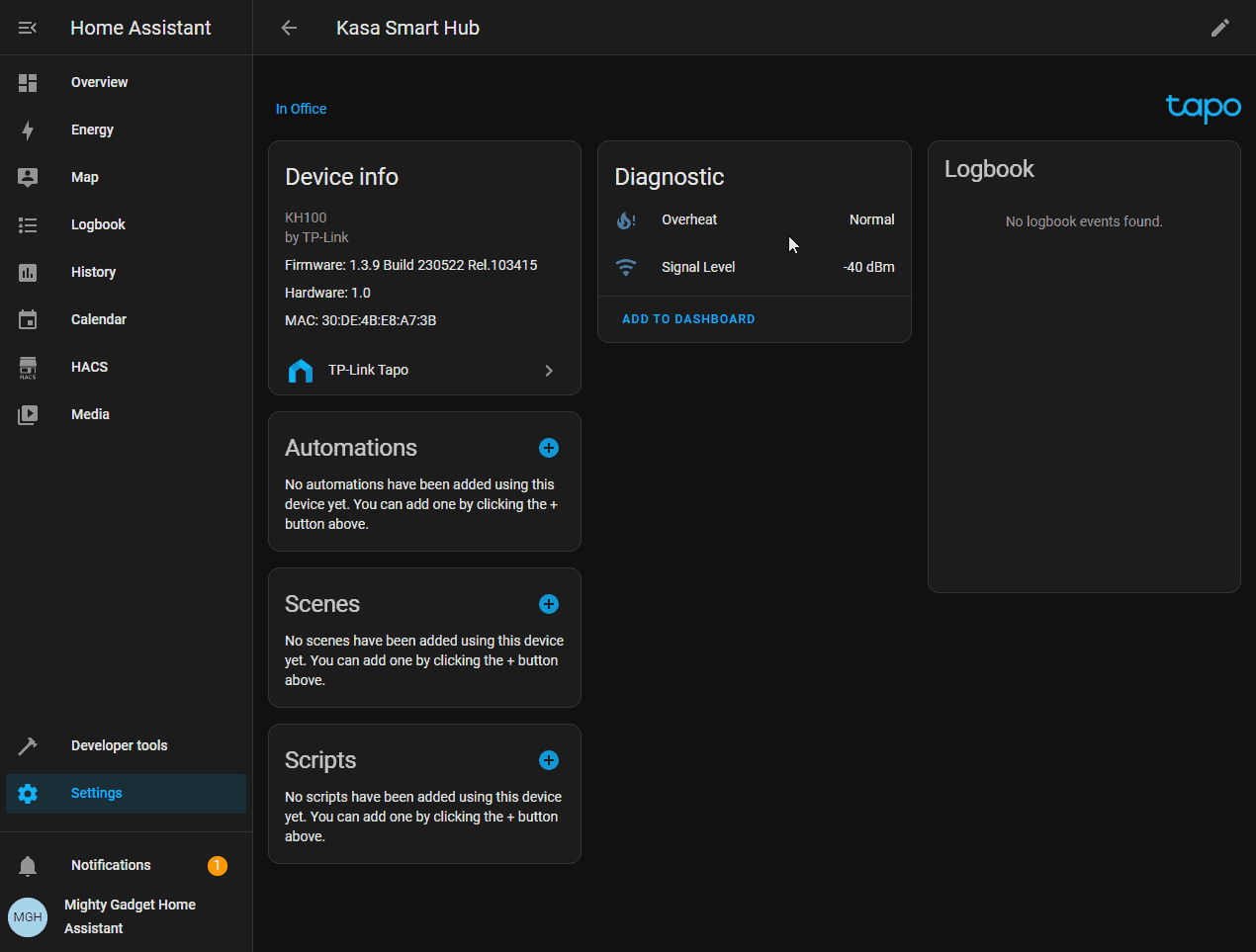Screen dimensions: 1256x952
Task: Open the notifications bell
Action: 28,866
